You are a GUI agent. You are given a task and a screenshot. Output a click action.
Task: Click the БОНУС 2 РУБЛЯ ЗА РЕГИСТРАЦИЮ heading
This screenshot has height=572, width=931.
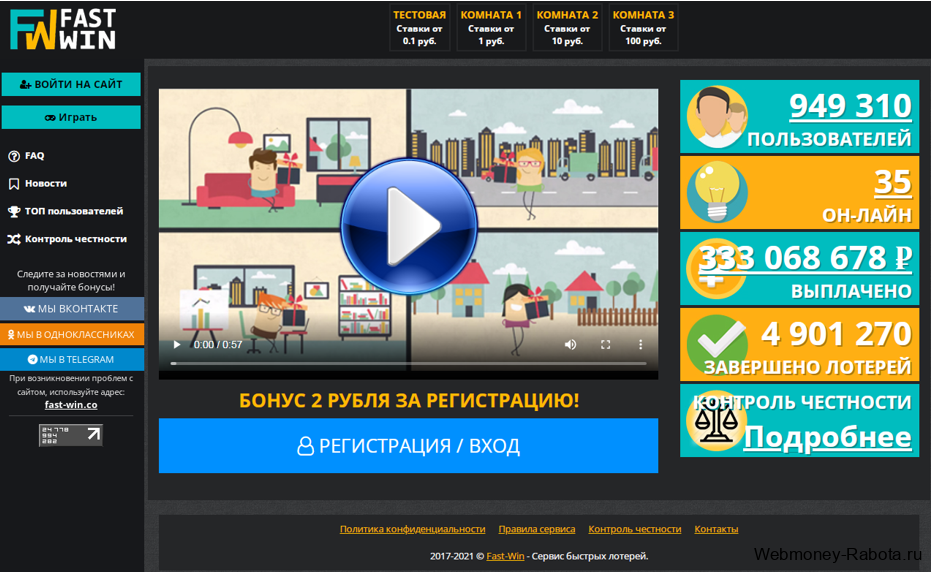tap(408, 400)
